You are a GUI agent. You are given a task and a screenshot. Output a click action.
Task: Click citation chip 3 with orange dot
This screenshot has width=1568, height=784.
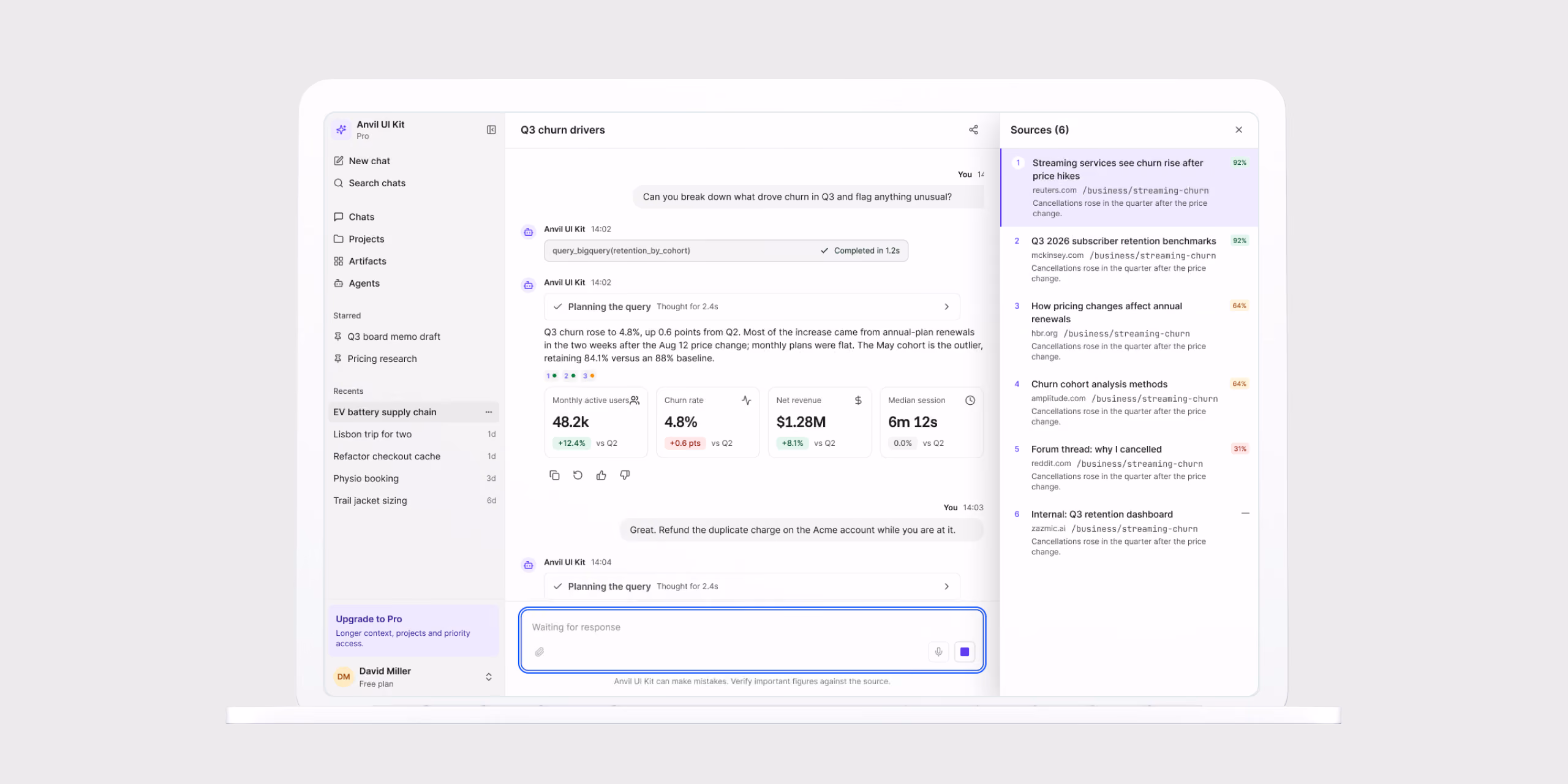pyautogui.click(x=589, y=375)
